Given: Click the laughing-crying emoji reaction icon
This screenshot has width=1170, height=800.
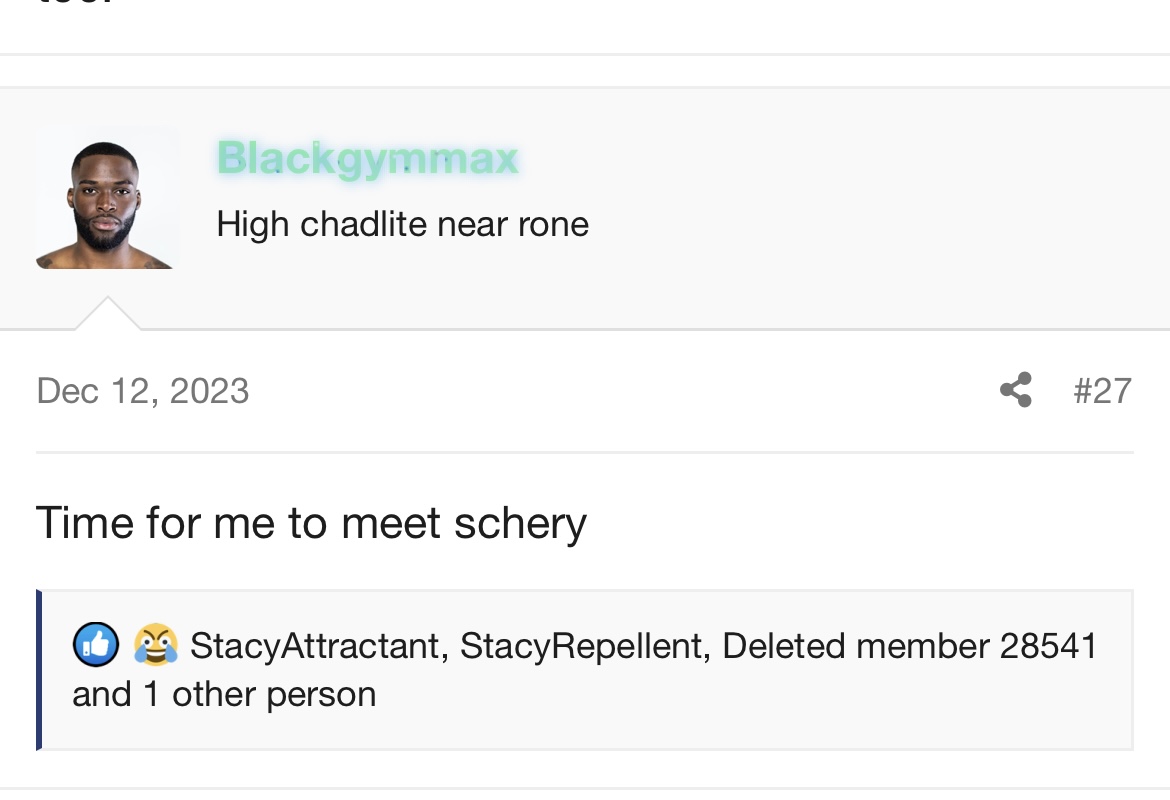Looking at the screenshot, I should (156, 644).
